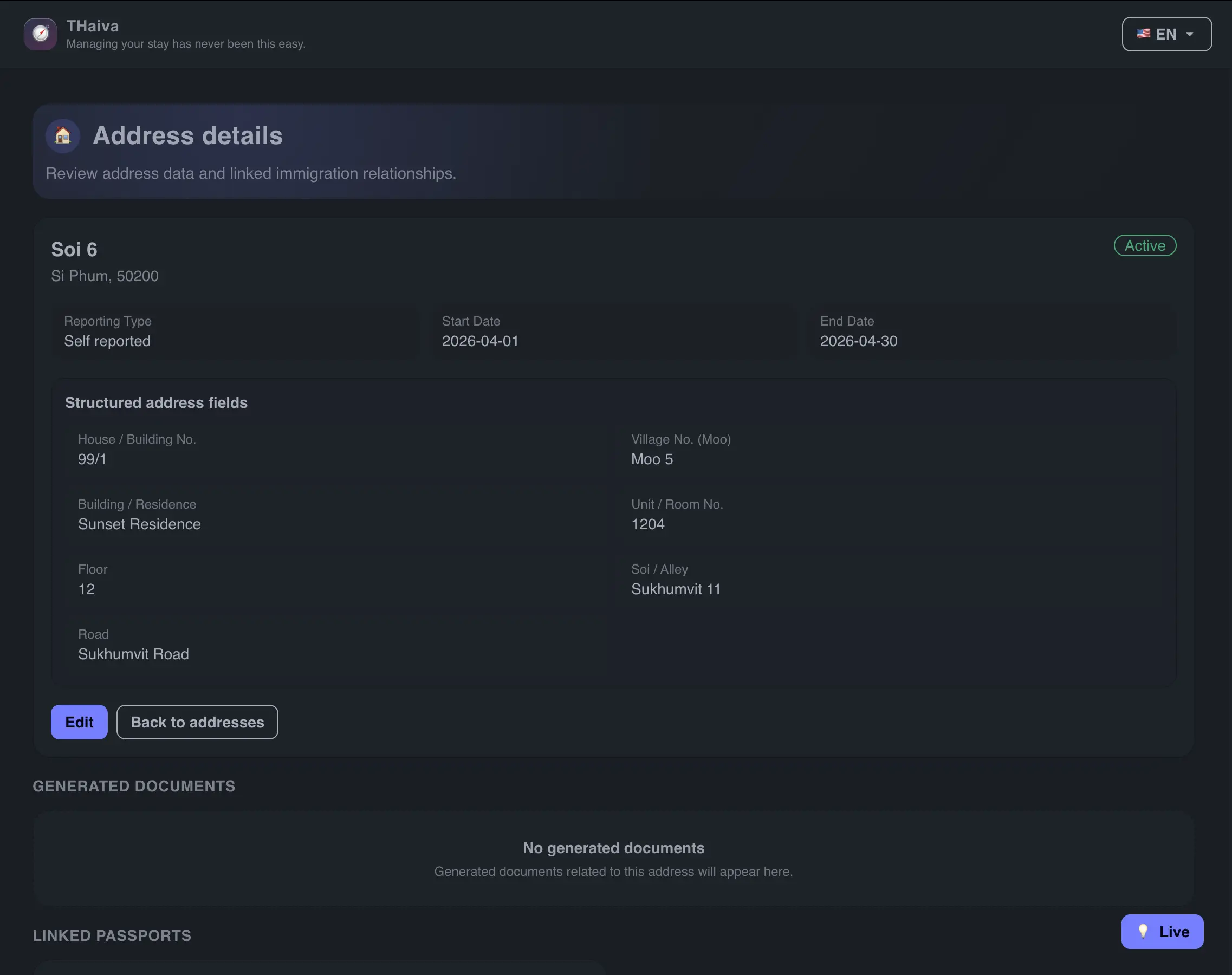Open the EN language dropdown

1165,34
